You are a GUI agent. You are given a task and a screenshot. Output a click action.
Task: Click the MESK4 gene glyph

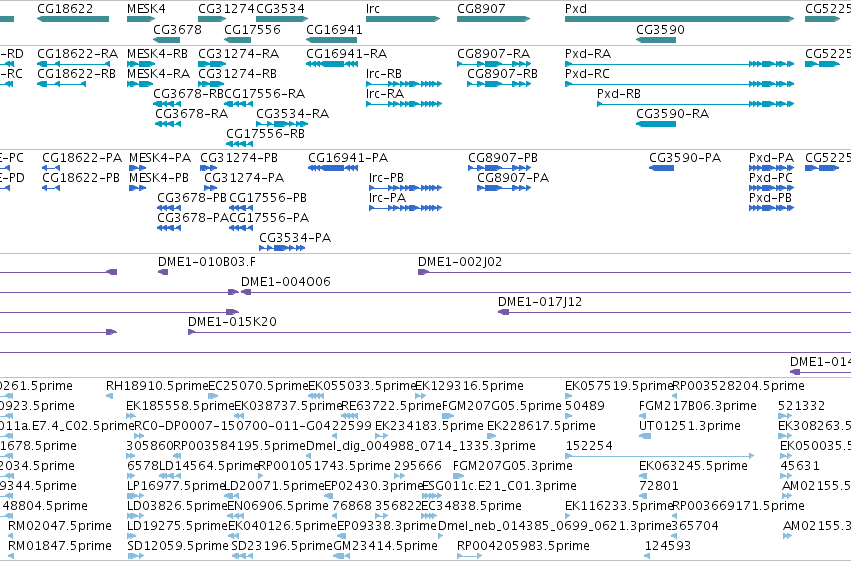point(141,19)
